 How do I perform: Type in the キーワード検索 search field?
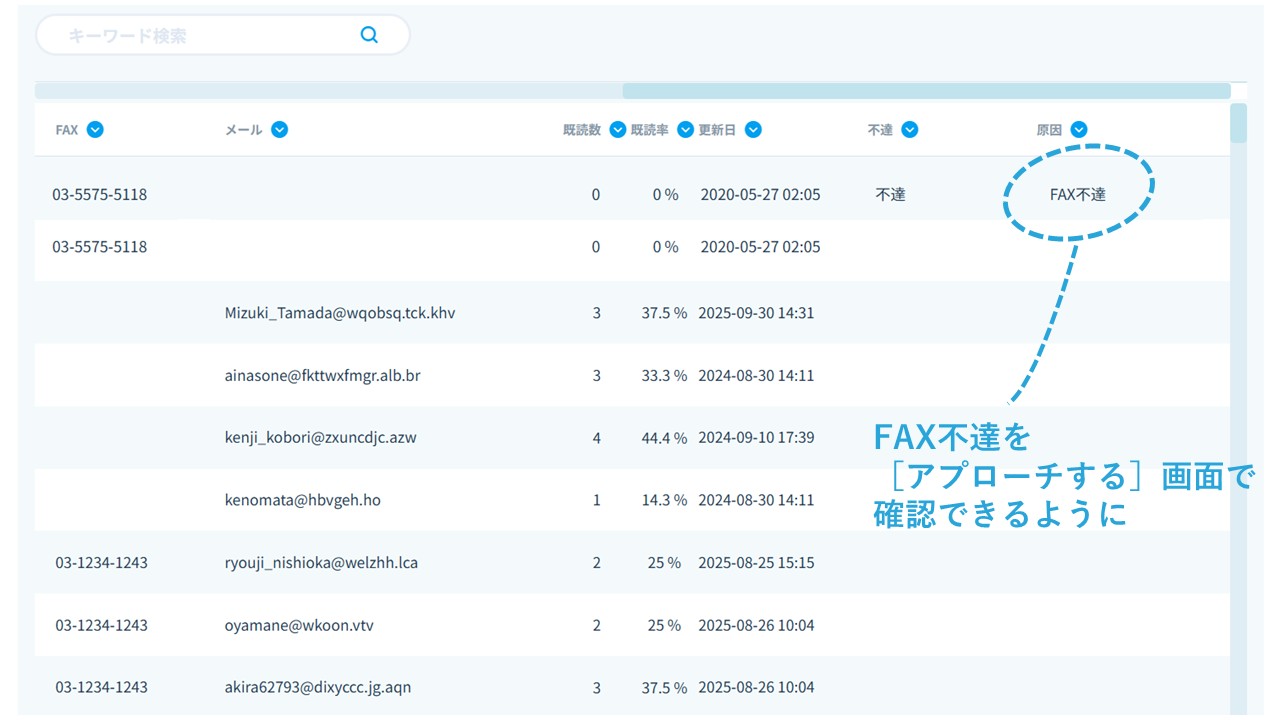coord(200,35)
